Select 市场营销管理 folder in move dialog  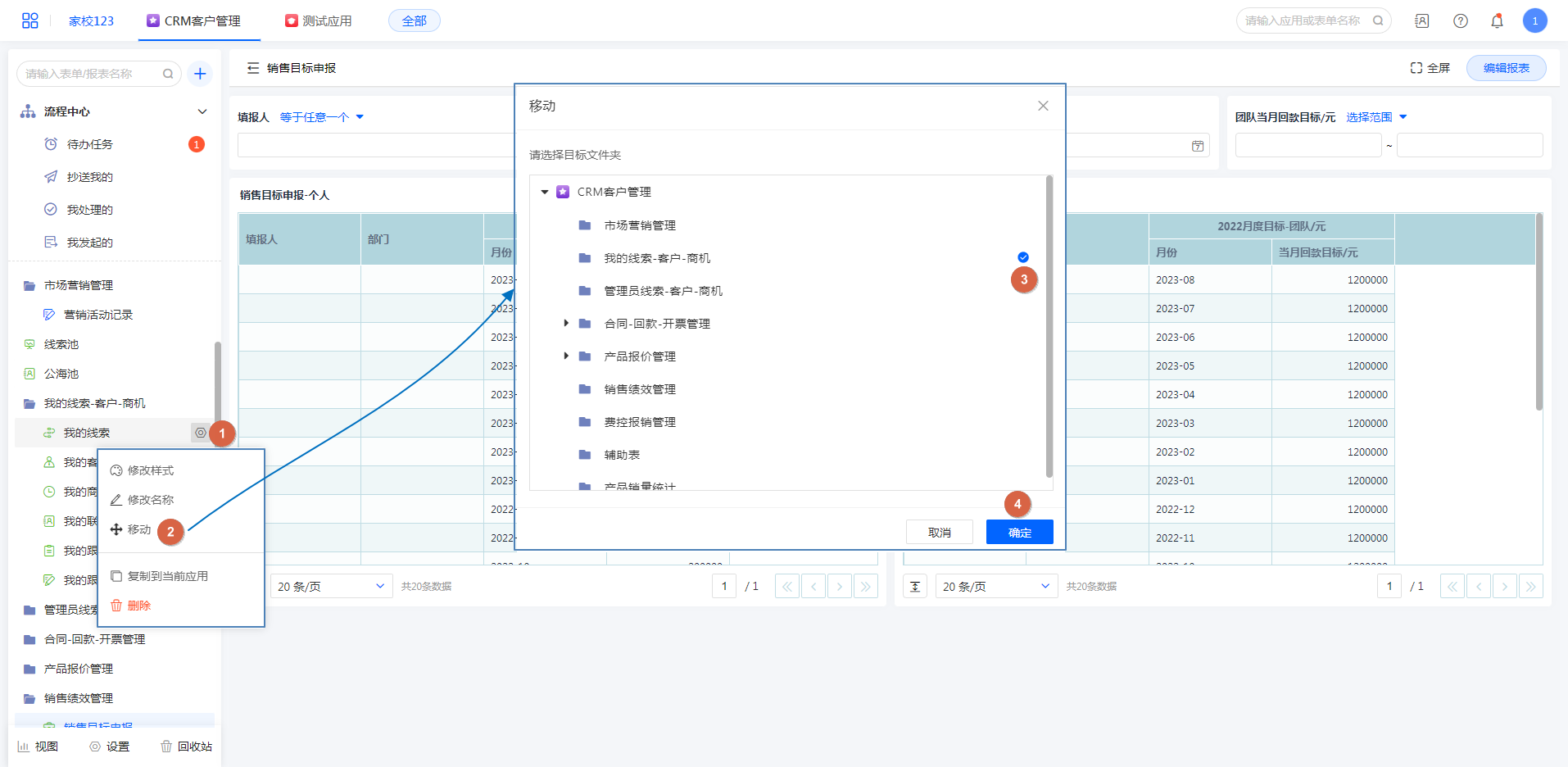point(639,225)
